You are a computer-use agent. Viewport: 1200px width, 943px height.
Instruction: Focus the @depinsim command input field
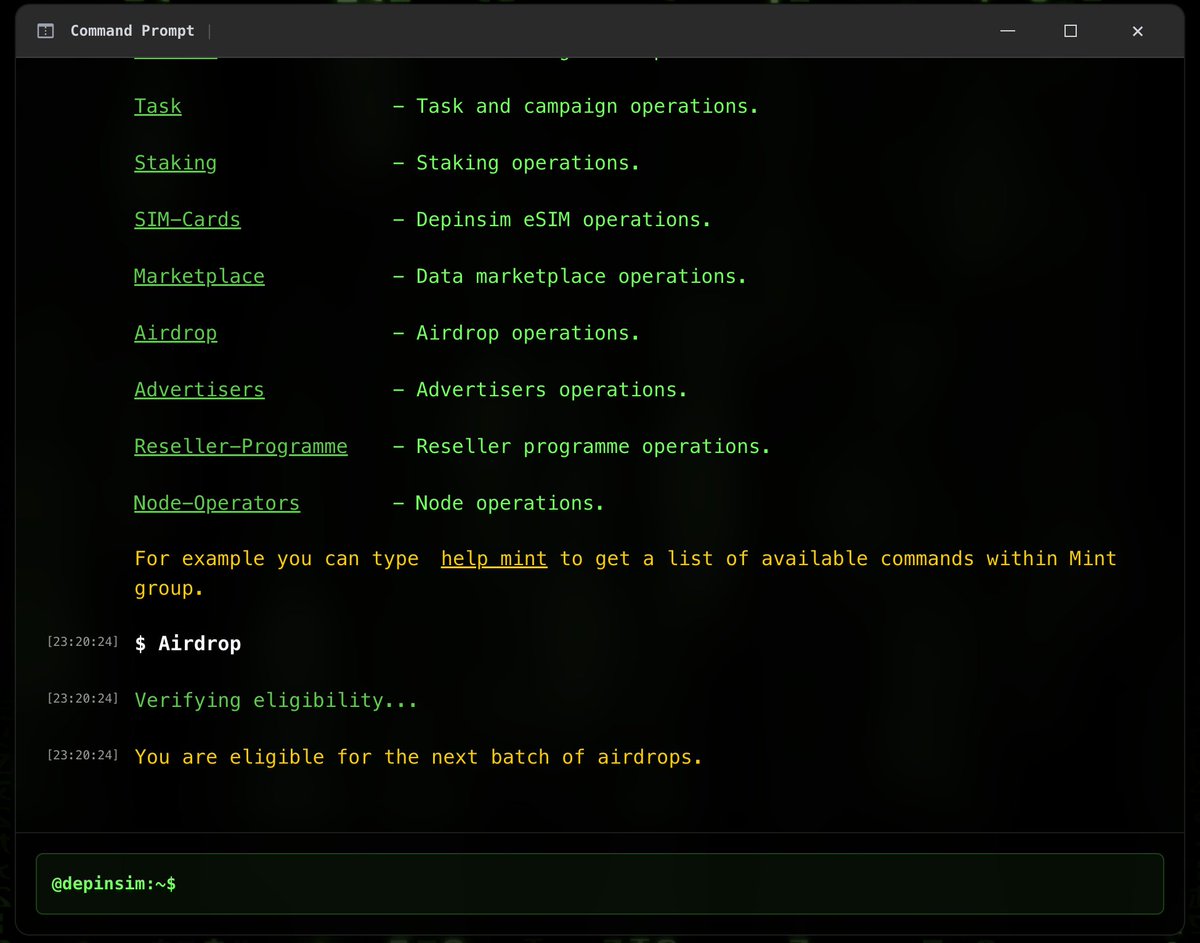pos(600,884)
